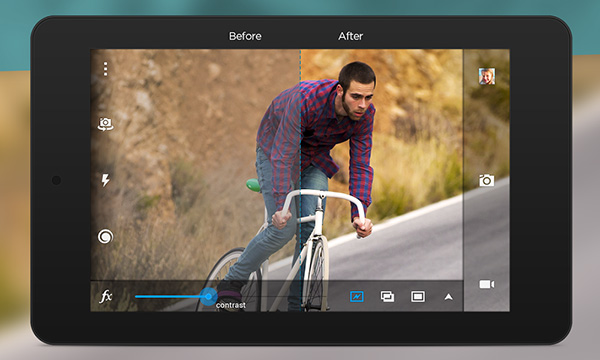Click the contrast slider handle
The width and height of the screenshot is (600, 360).
(x=209, y=296)
